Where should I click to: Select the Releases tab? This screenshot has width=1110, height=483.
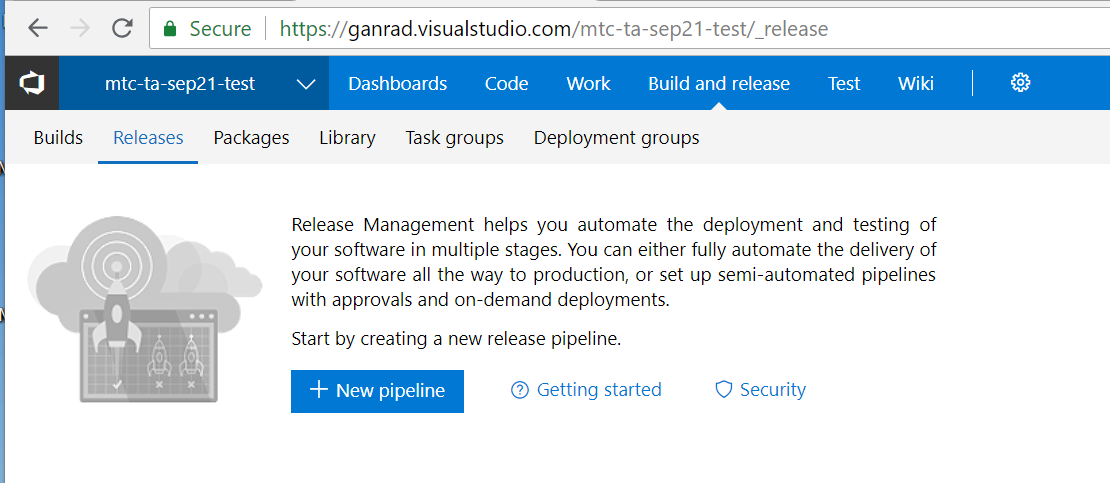[x=148, y=137]
